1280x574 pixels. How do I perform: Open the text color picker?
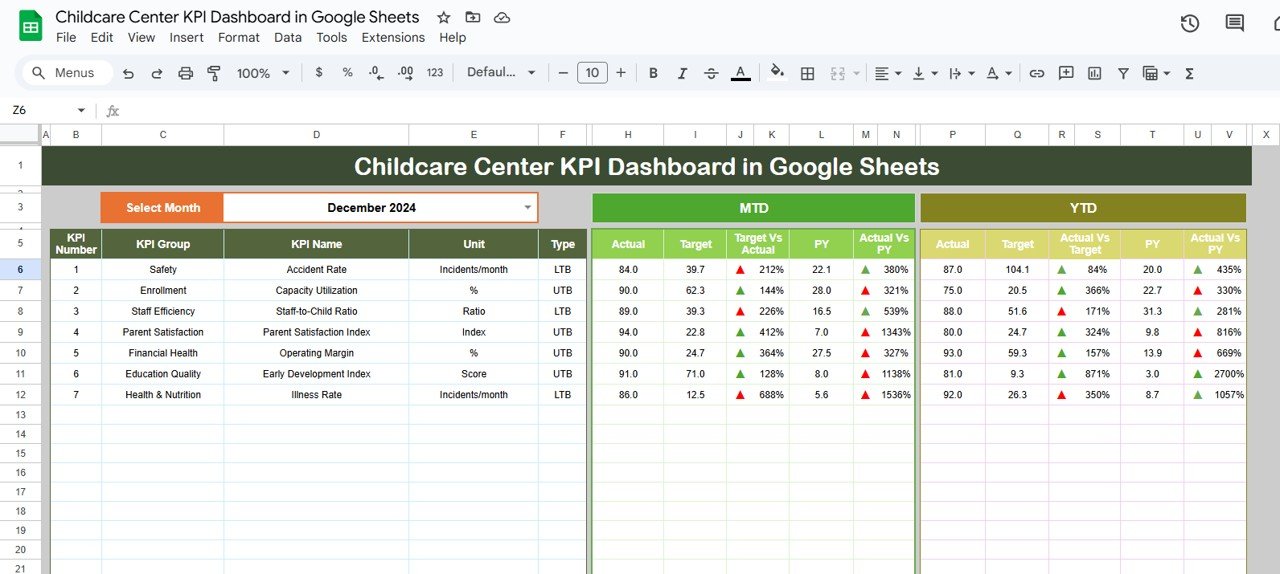[741, 73]
